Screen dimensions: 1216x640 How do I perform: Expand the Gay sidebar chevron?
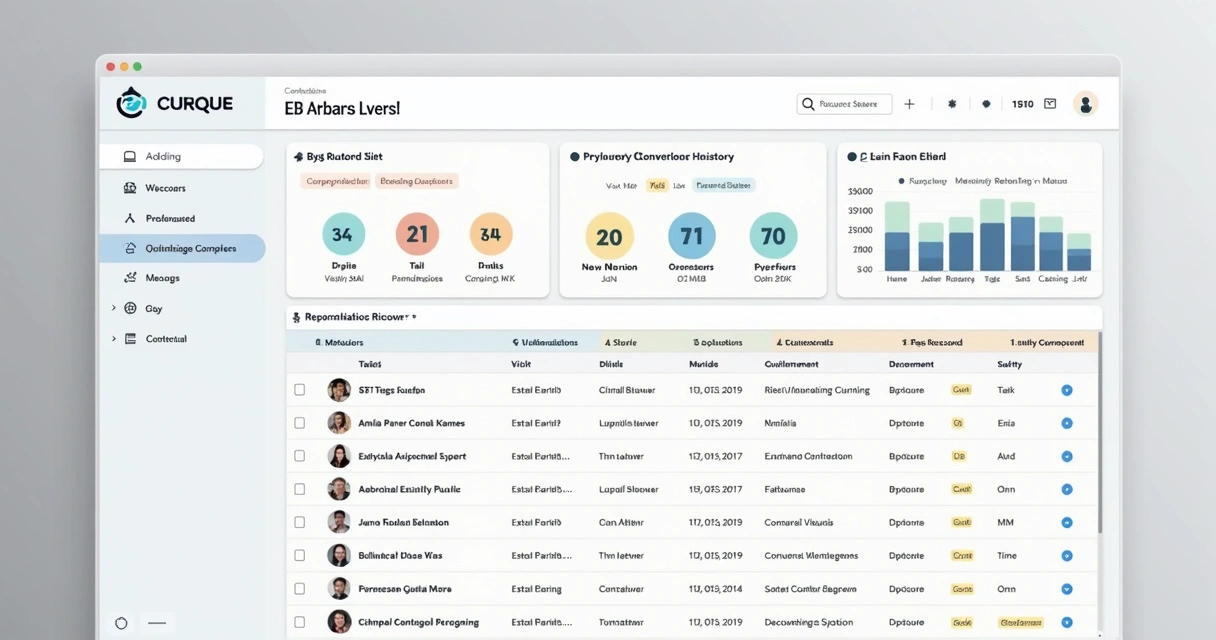point(113,308)
